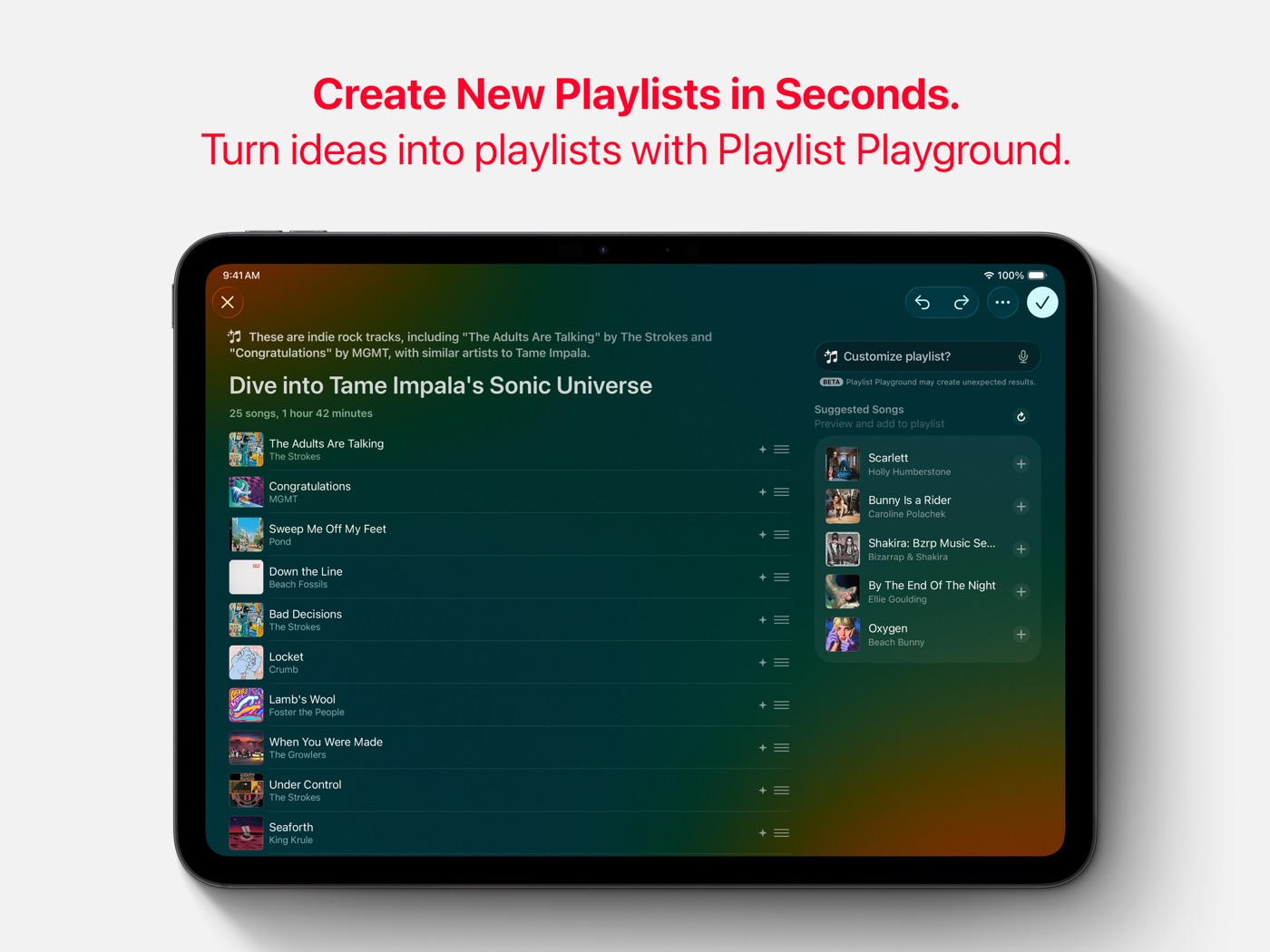The width and height of the screenshot is (1270, 952).
Task: Undo the last playlist change
Action: coord(923,303)
